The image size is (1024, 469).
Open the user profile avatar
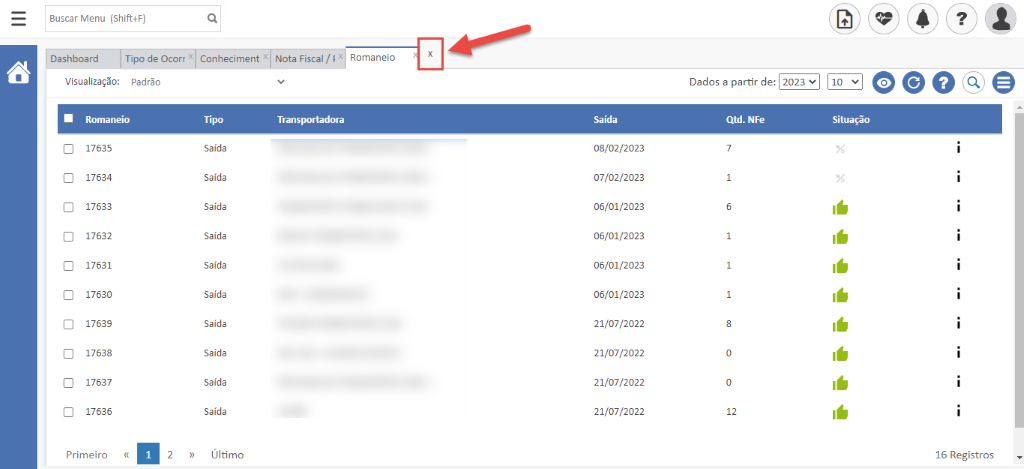(1000, 19)
